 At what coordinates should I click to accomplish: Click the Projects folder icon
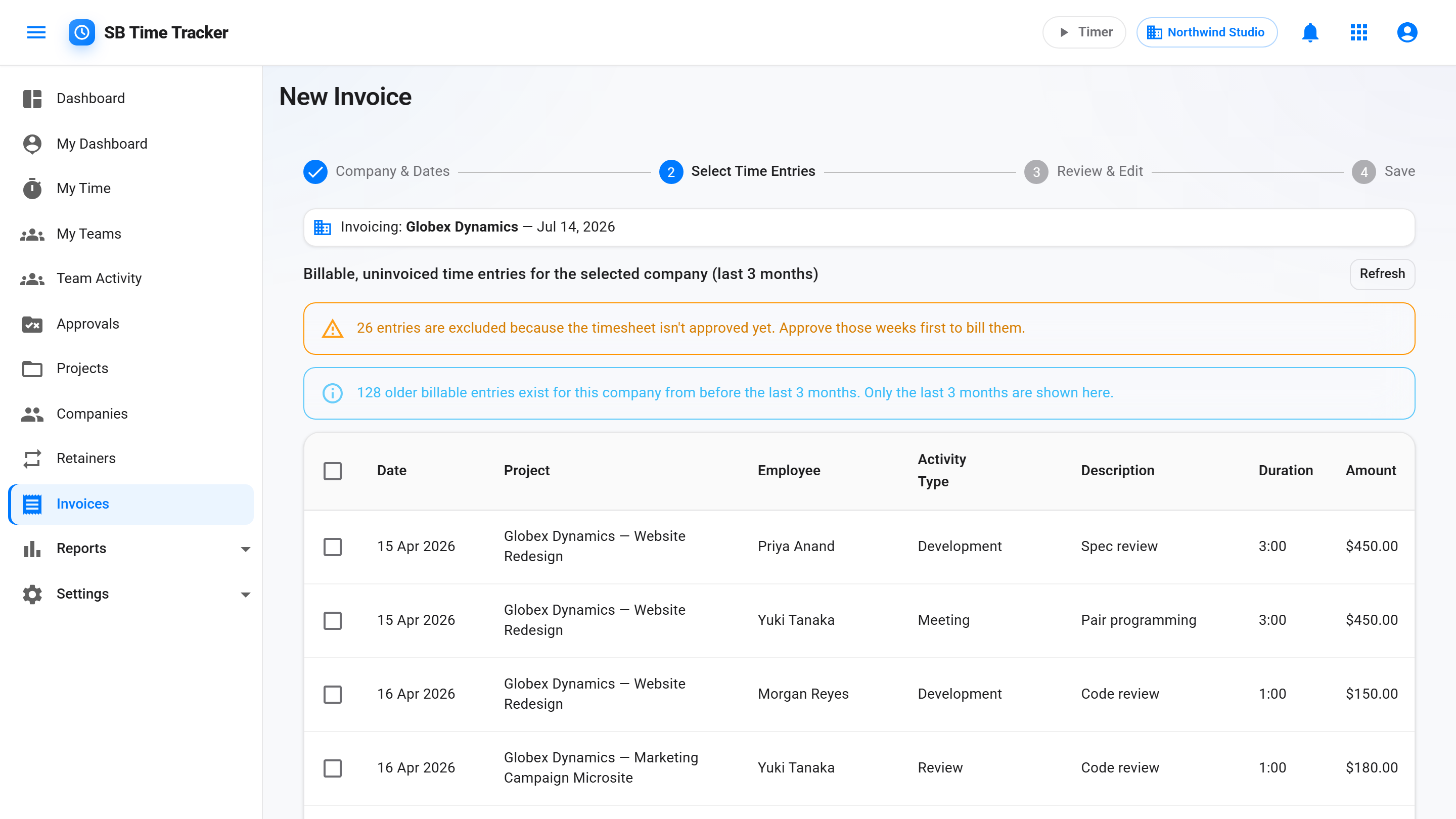pos(32,369)
